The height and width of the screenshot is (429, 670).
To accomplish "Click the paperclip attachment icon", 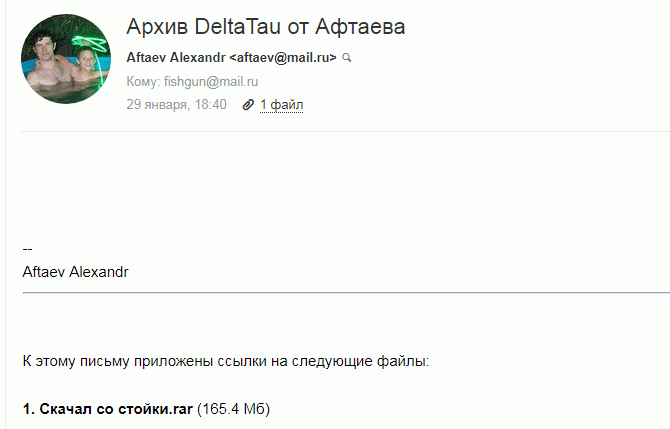I will pos(248,104).
